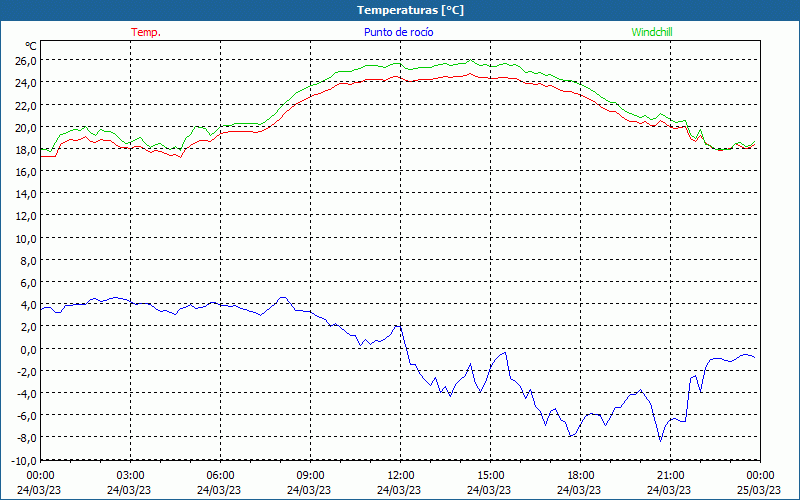The image size is (800, 500).
Task: Select the blue 'Punto de rocío' legend label
Action: click(x=398, y=32)
